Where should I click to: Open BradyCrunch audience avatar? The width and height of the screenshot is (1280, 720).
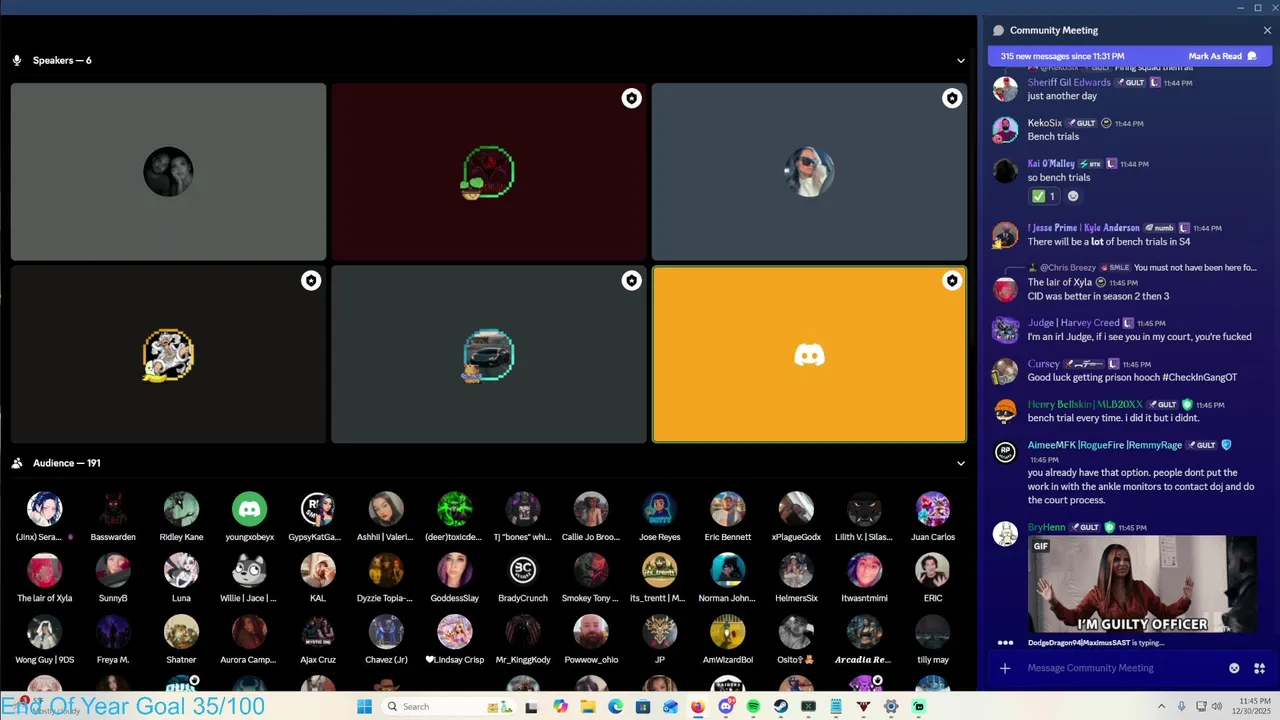(522, 570)
